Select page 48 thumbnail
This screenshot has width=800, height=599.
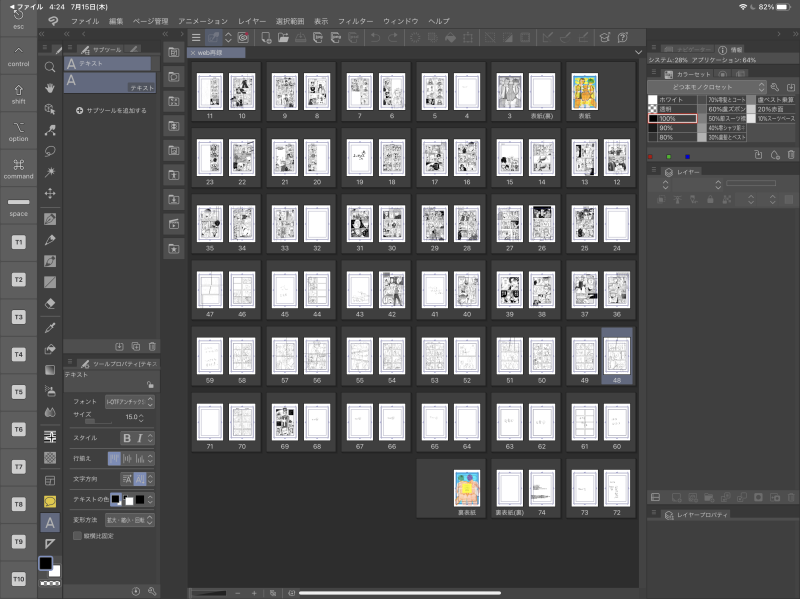(617, 356)
